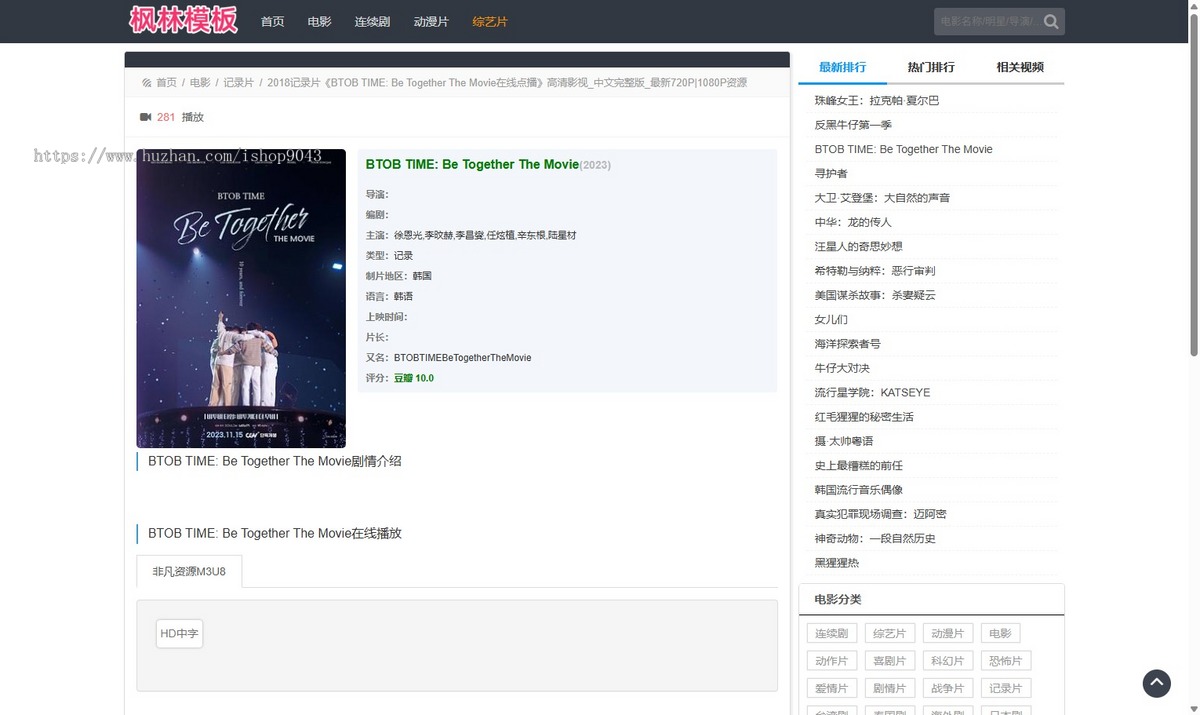Select 战争片 category tag
This screenshot has height=715, width=1200.
point(947,688)
